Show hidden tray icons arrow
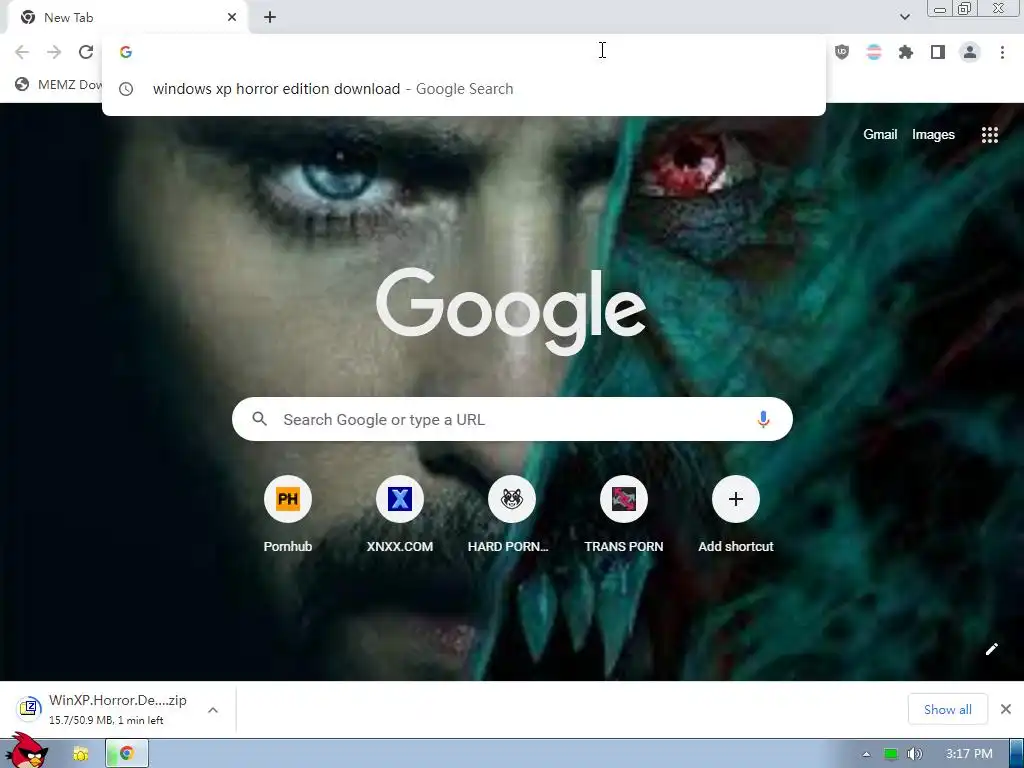The height and width of the screenshot is (768, 1024). click(x=867, y=754)
